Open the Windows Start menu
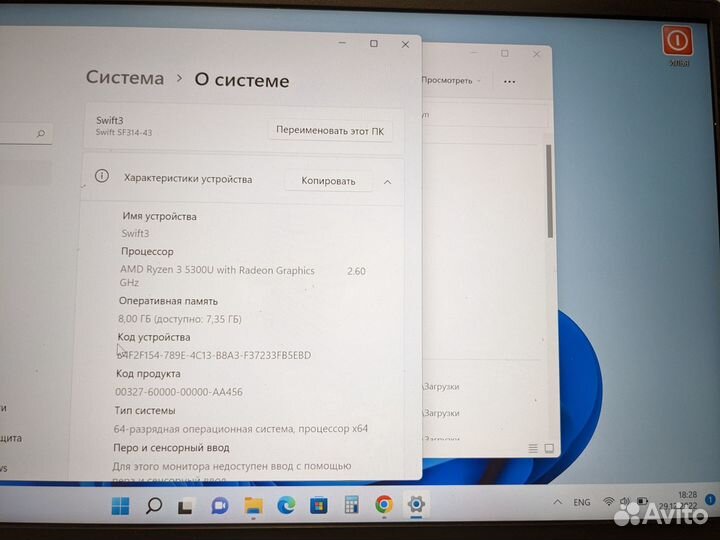This screenshot has width=720, height=540. point(121,506)
